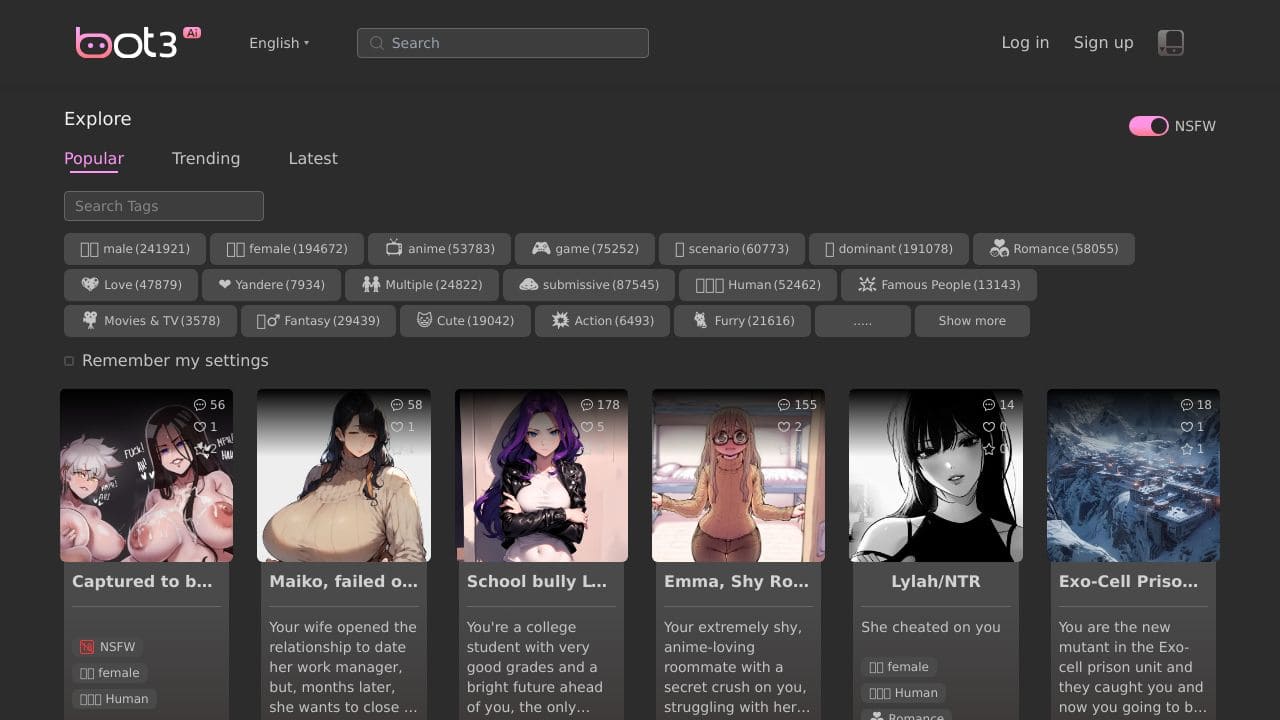
Task: Open the Sign up link
Action: [x=1103, y=42]
